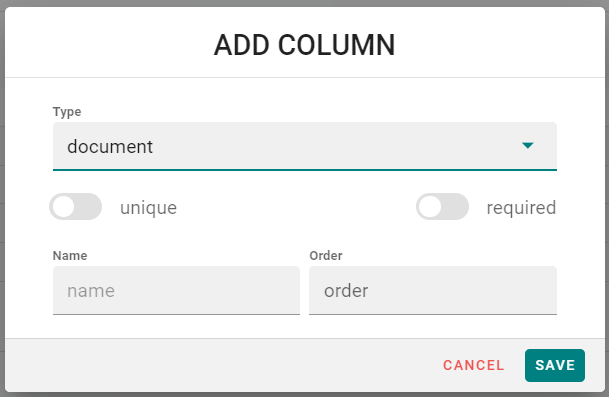Focus the Order input field
609x397 pixels.
pos(433,291)
